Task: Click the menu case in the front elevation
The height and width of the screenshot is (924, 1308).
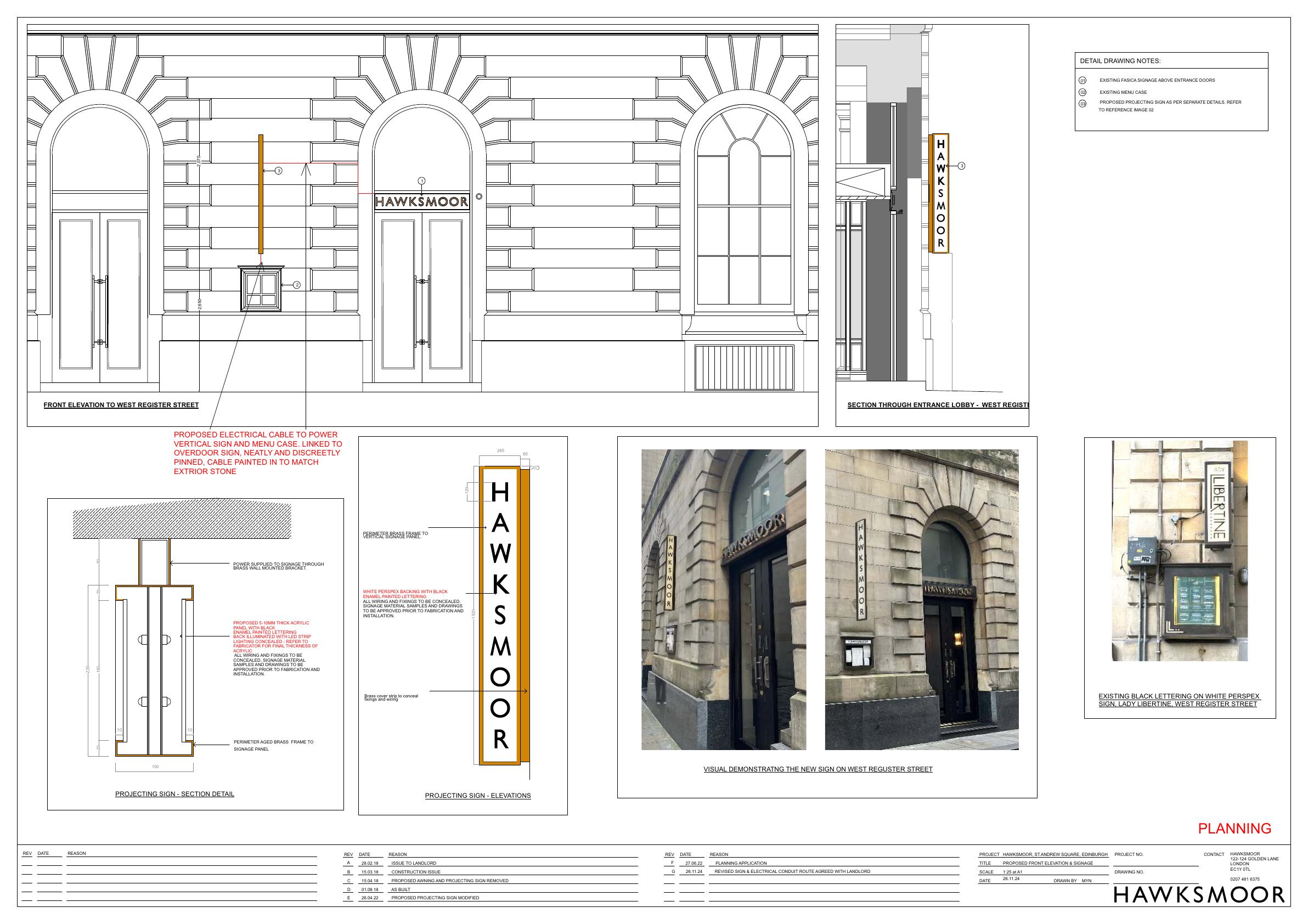Action: point(262,288)
